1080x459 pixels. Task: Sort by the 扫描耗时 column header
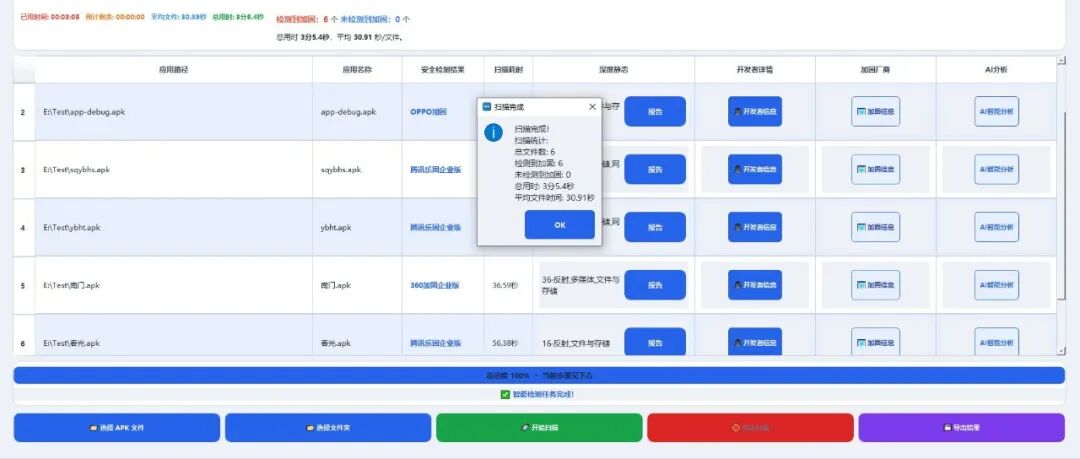click(508, 70)
